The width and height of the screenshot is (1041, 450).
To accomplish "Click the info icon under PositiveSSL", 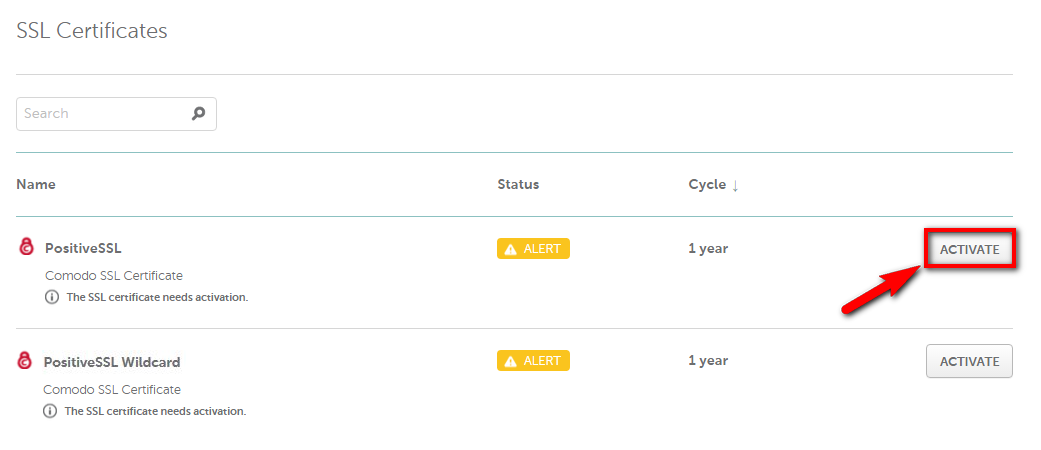I will [x=52, y=297].
